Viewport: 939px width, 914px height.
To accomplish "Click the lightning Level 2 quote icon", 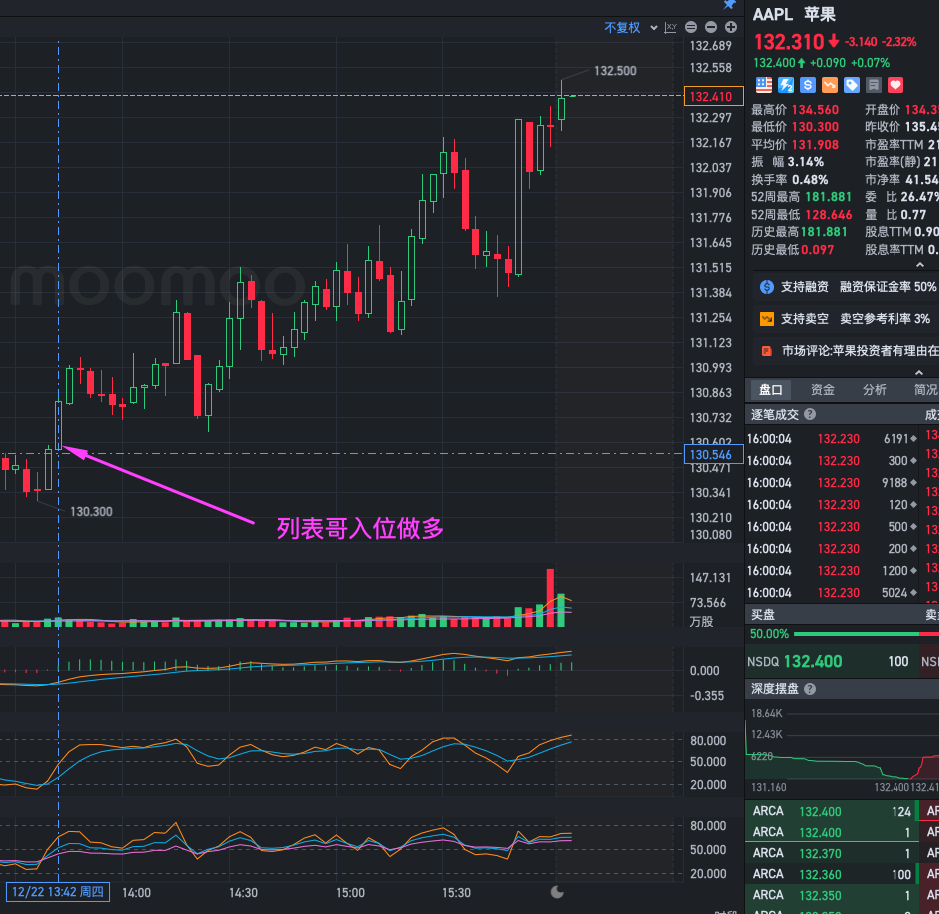I will pyautogui.click(x=786, y=85).
